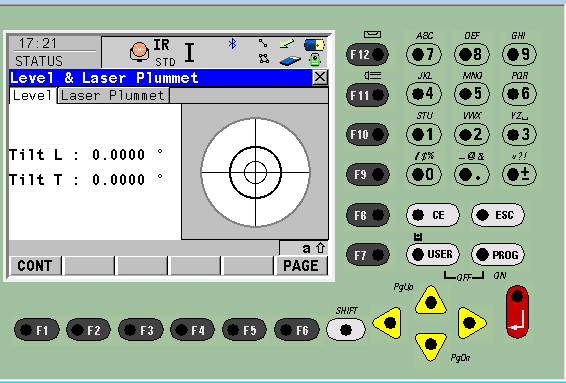Click the green arrow status icon
The height and width of the screenshot is (383, 566).
point(287,44)
